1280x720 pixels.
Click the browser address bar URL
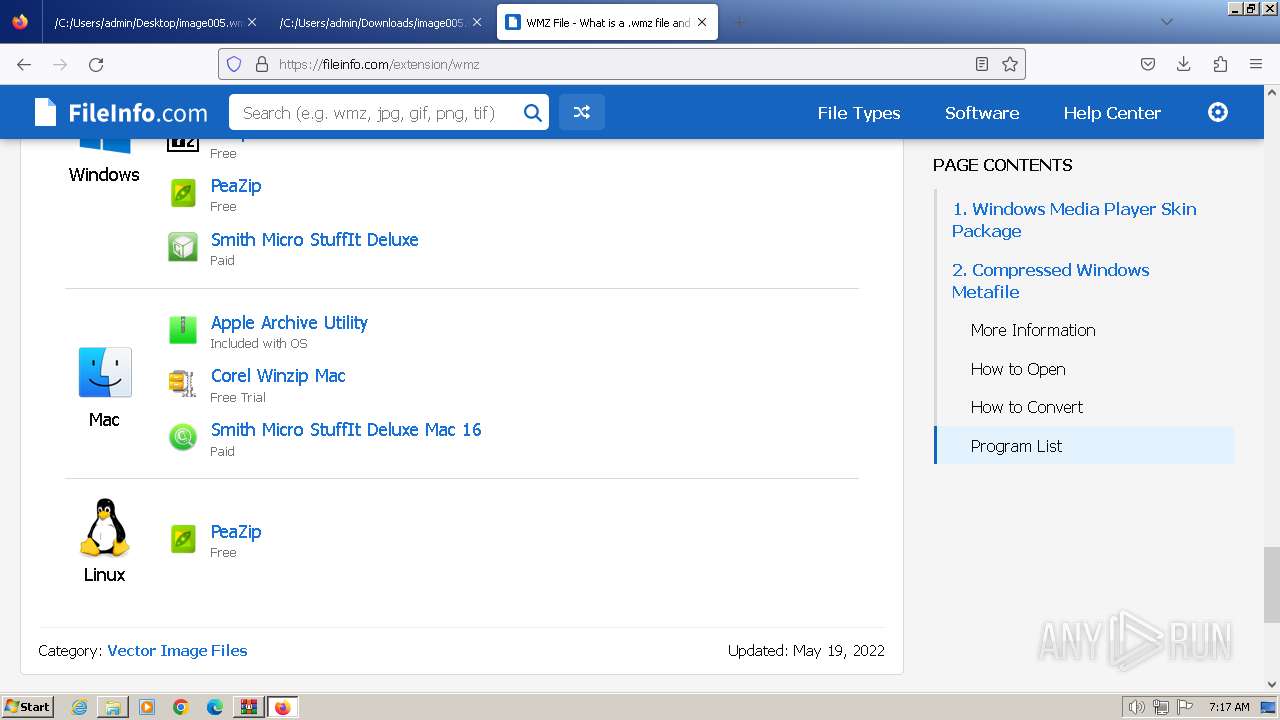[x=379, y=64]
